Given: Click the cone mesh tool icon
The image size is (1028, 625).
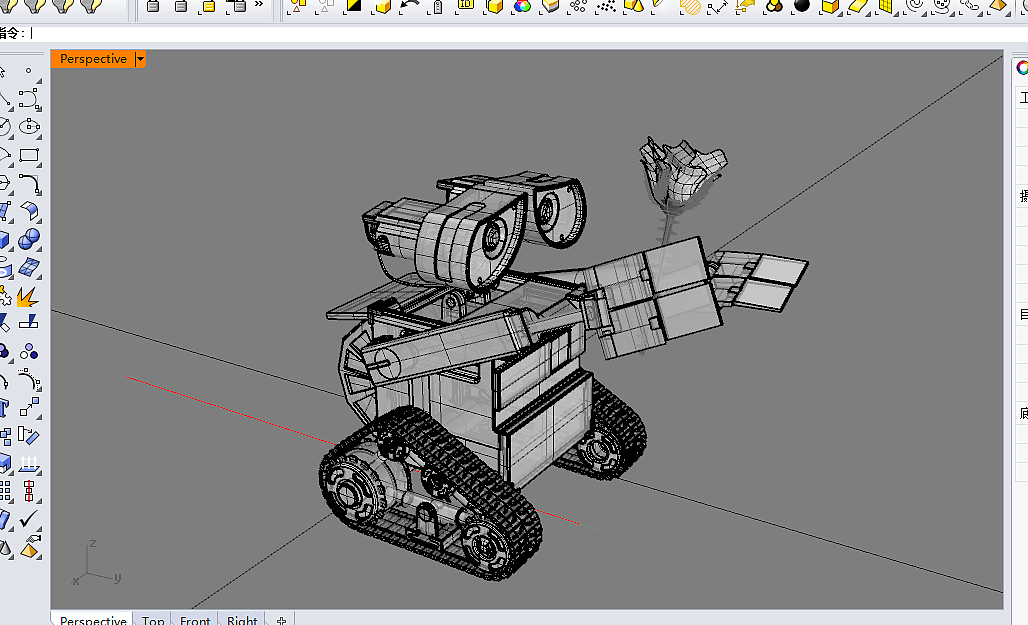Looking at the screenshot, I should tap(5, 548).
